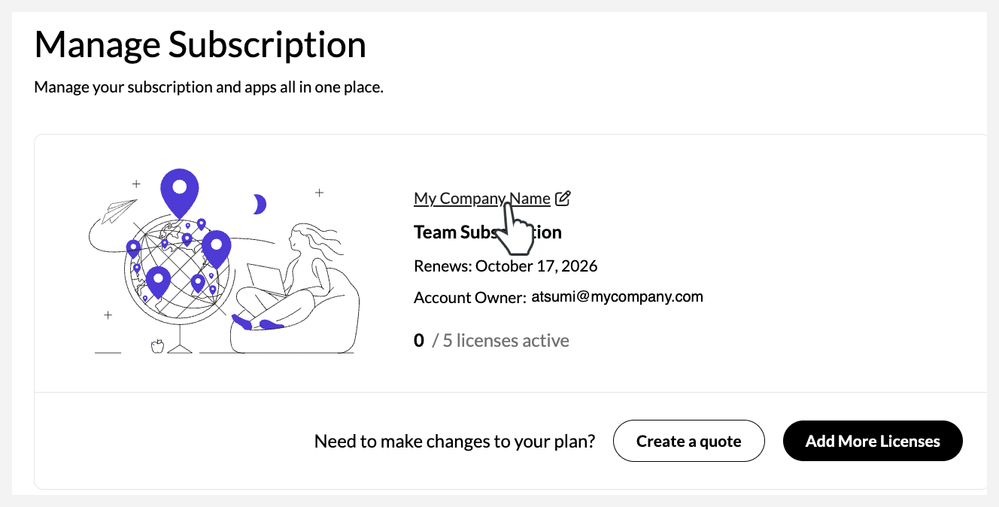999x507 pixels.
Task: Click the paper airplane illustration
Action: pyautogui.click(x=120, y=209)
